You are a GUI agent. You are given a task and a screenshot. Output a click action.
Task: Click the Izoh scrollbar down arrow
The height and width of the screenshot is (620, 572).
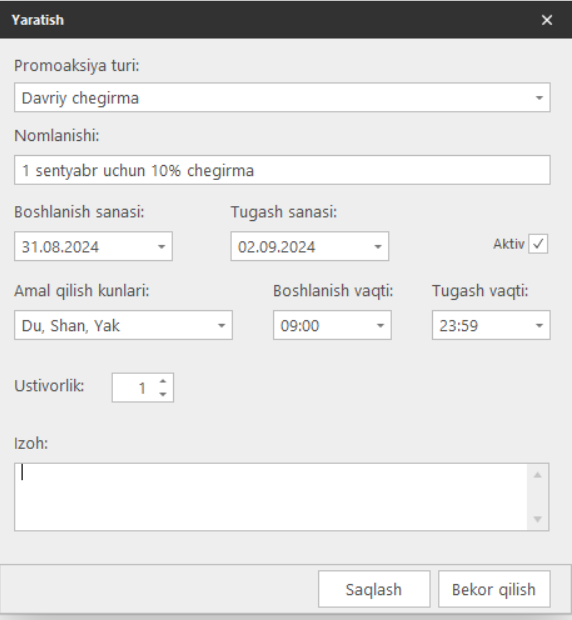tap(538, 519)
